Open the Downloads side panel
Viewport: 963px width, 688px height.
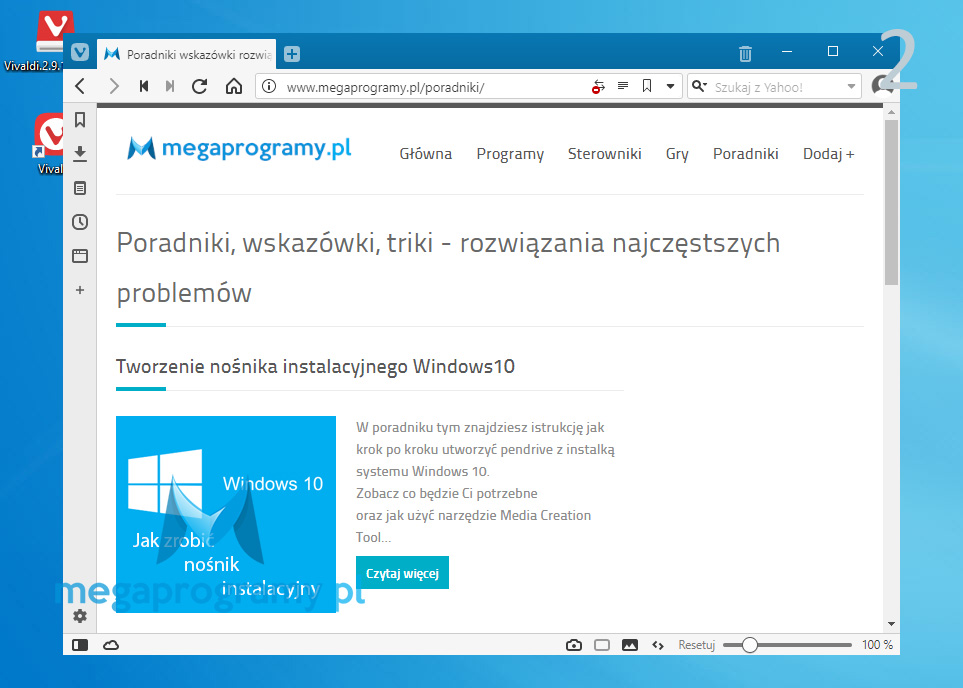coord(80,154)
